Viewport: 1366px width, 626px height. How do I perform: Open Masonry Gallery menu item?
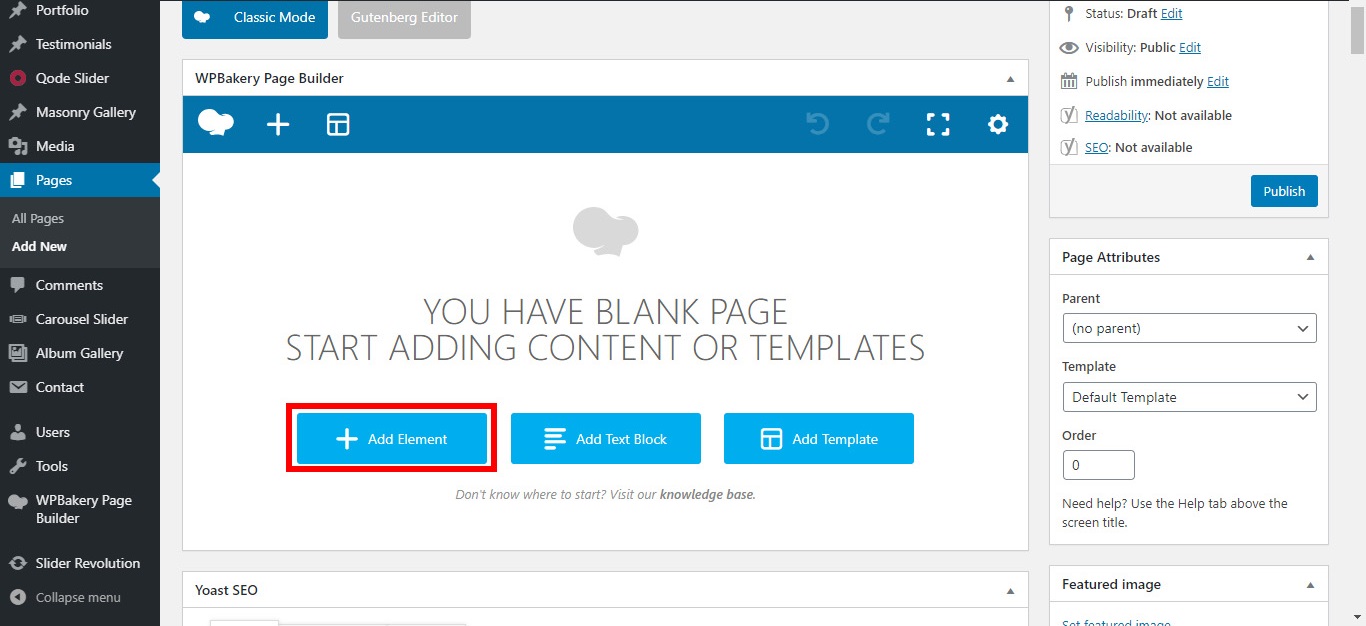click(x=80, y=112)
